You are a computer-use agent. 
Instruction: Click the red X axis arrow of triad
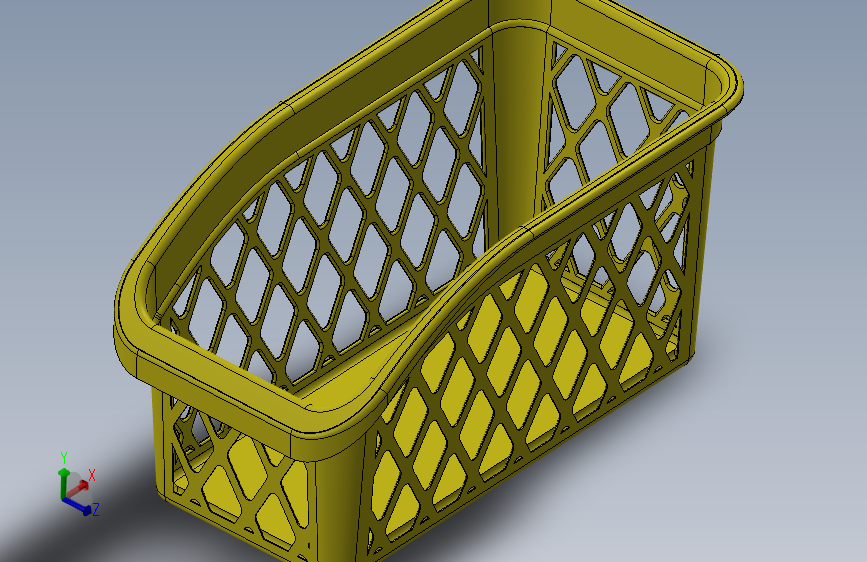(79, 488)
